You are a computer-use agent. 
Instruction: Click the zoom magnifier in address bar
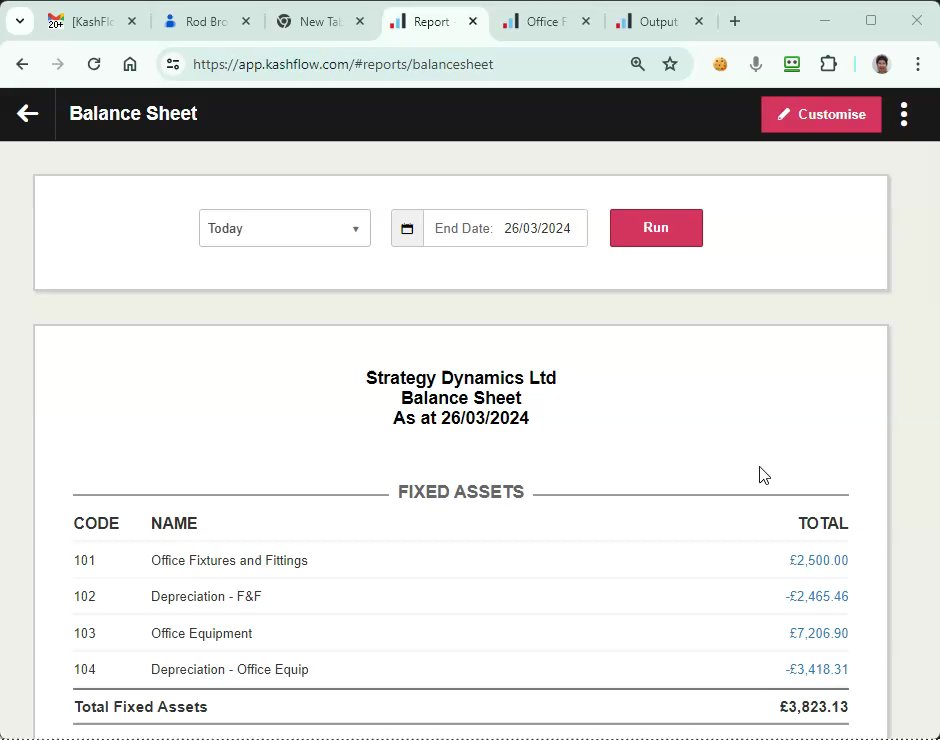[x=638, y=64]
